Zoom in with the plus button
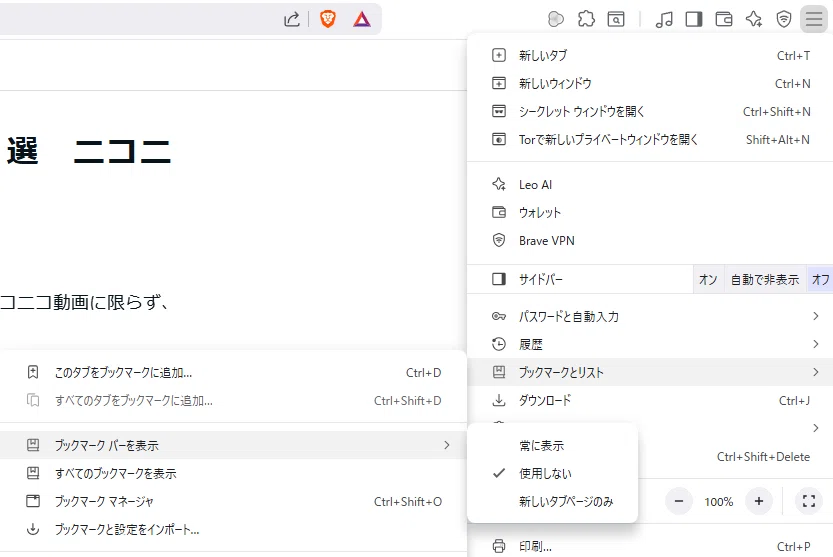This screenshot has height=557, width=833. point(759,501)
